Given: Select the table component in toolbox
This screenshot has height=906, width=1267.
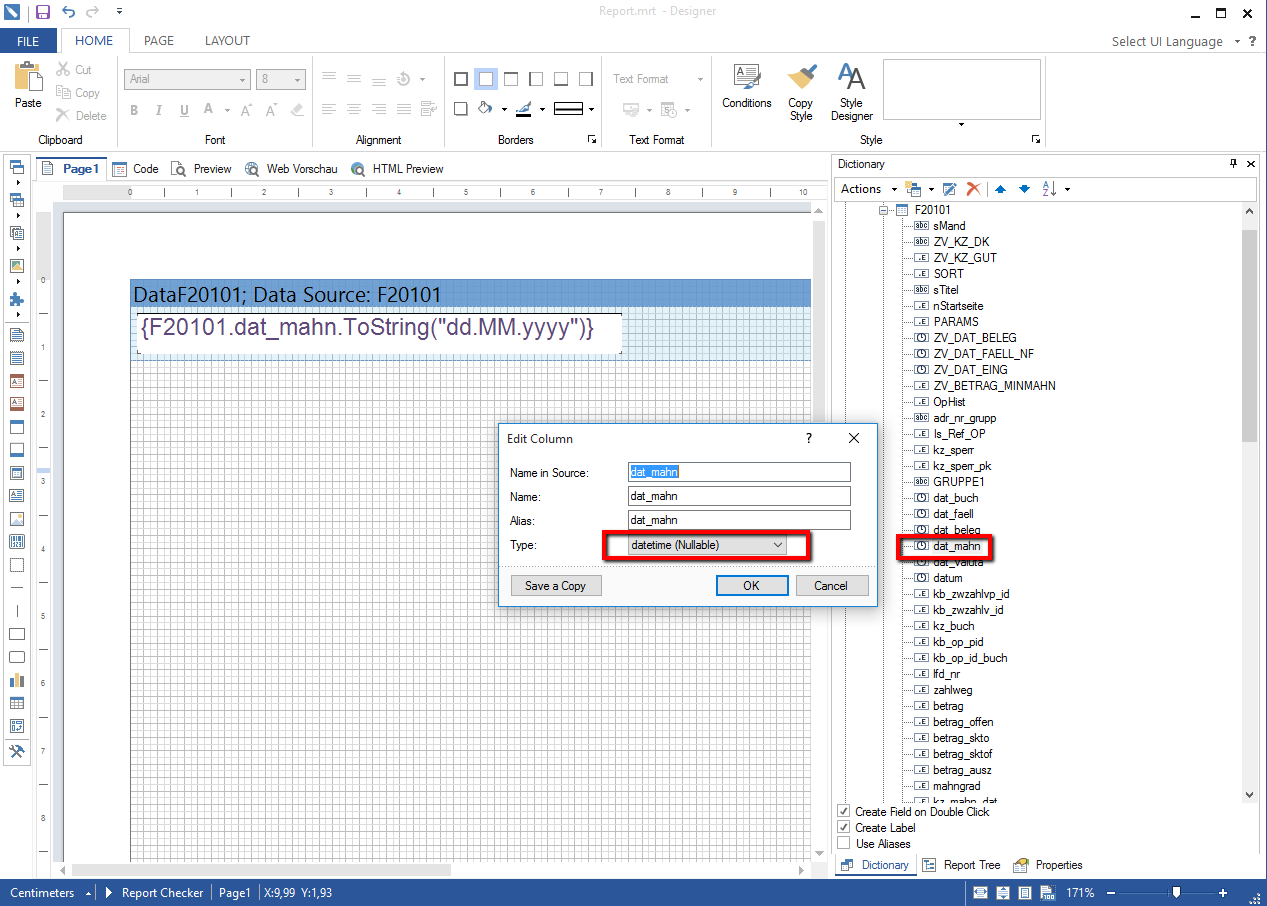Looking at the screenshot, I should (x=16, y=703).
